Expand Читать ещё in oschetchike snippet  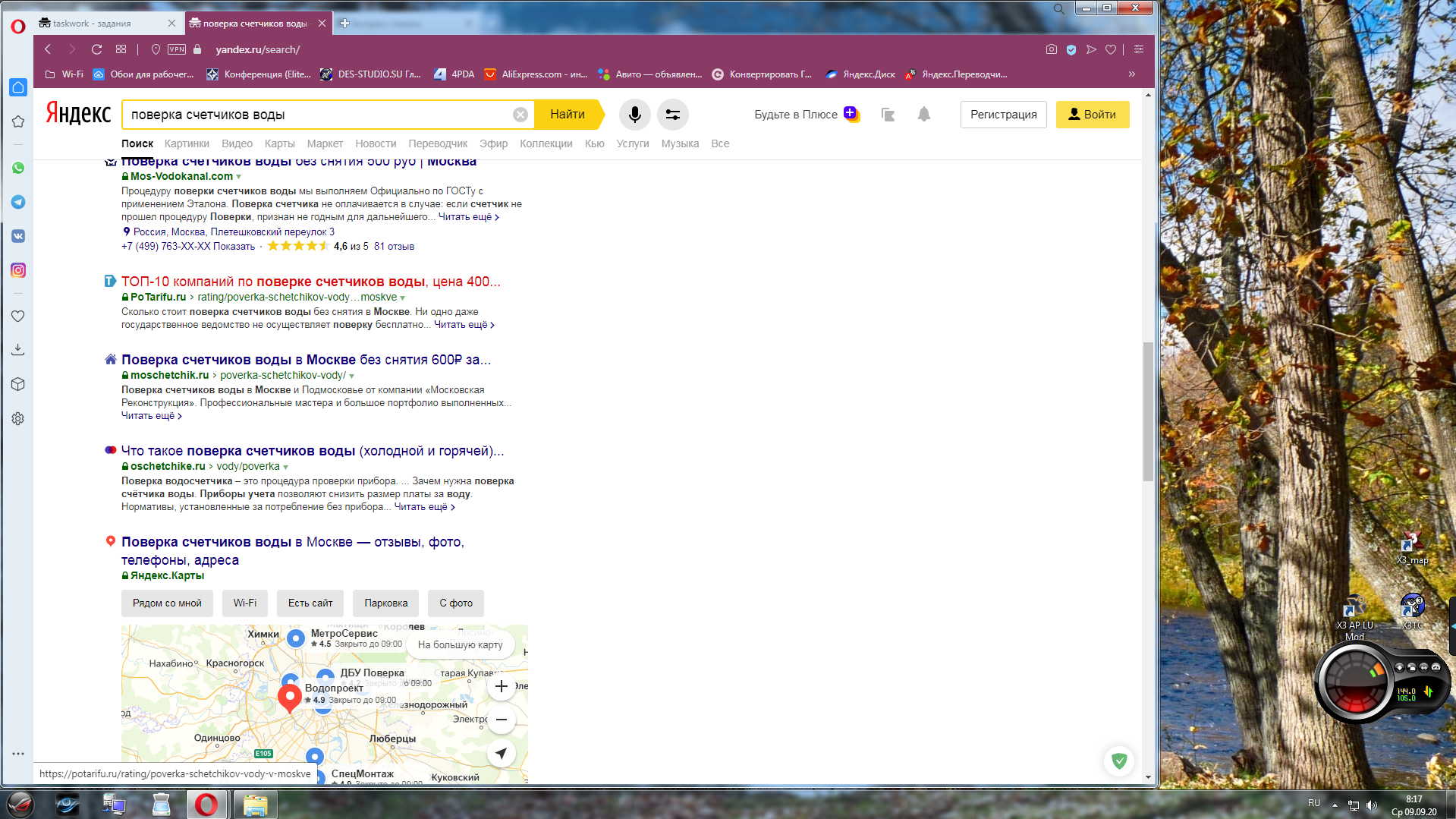point(425,507)
